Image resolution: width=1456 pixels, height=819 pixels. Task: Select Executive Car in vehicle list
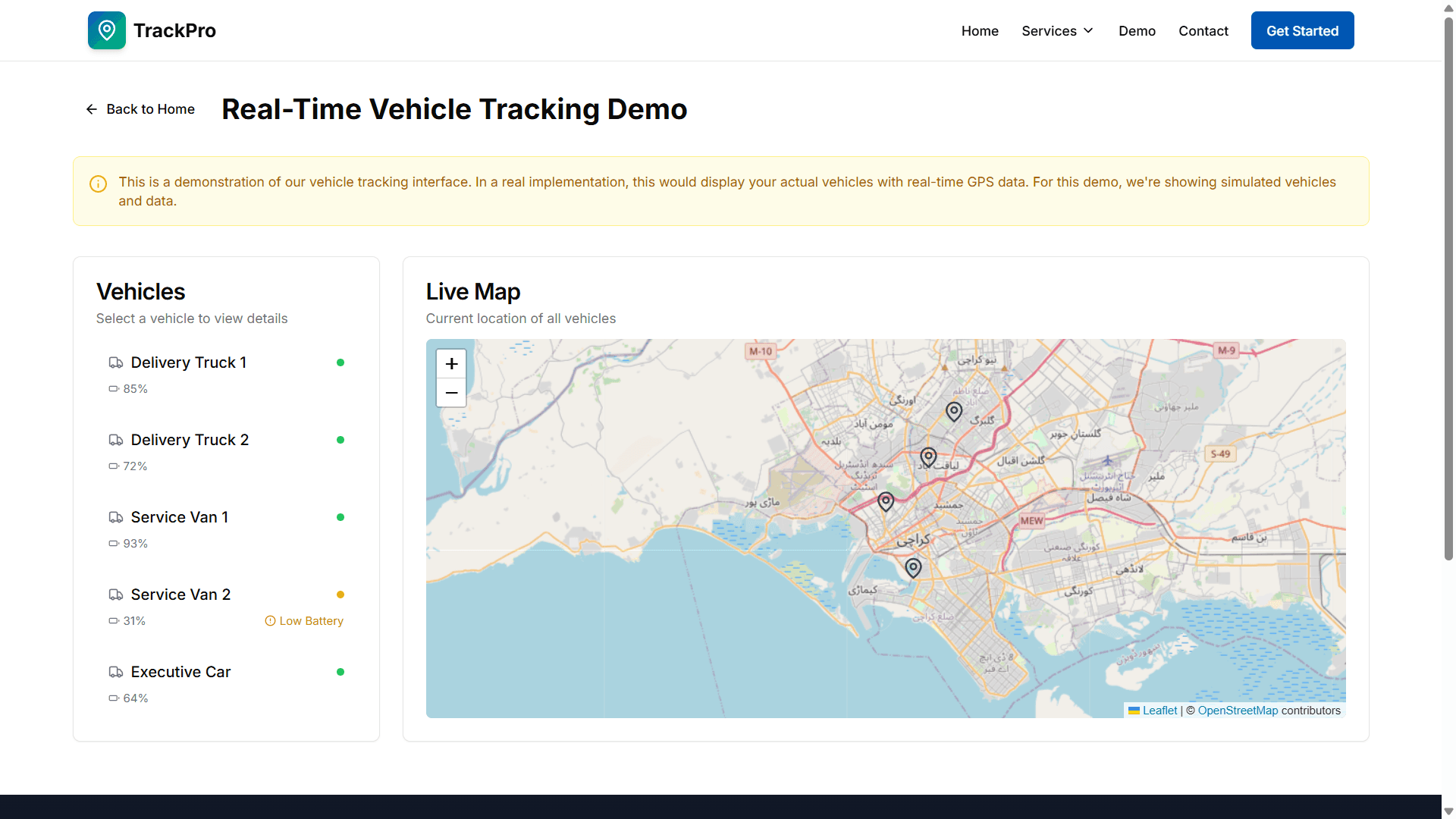point(226,684)
